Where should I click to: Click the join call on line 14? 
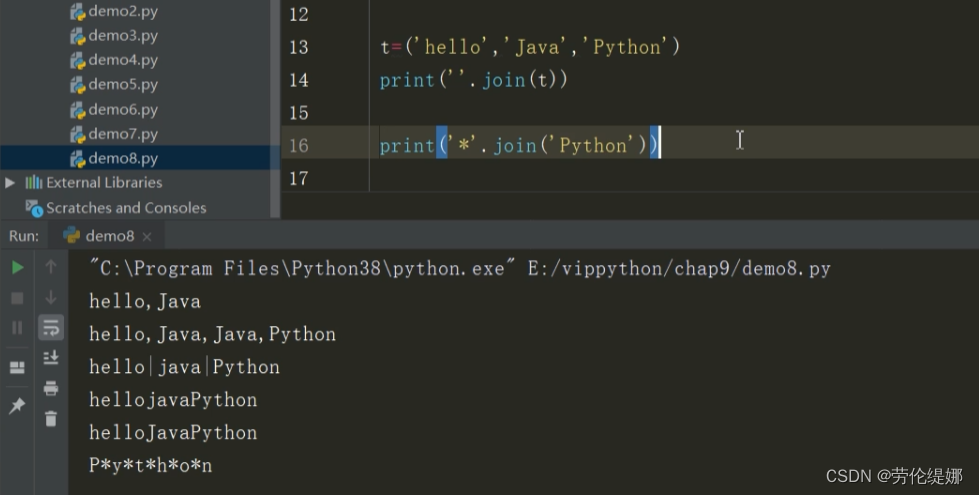(x=503, y=80)
